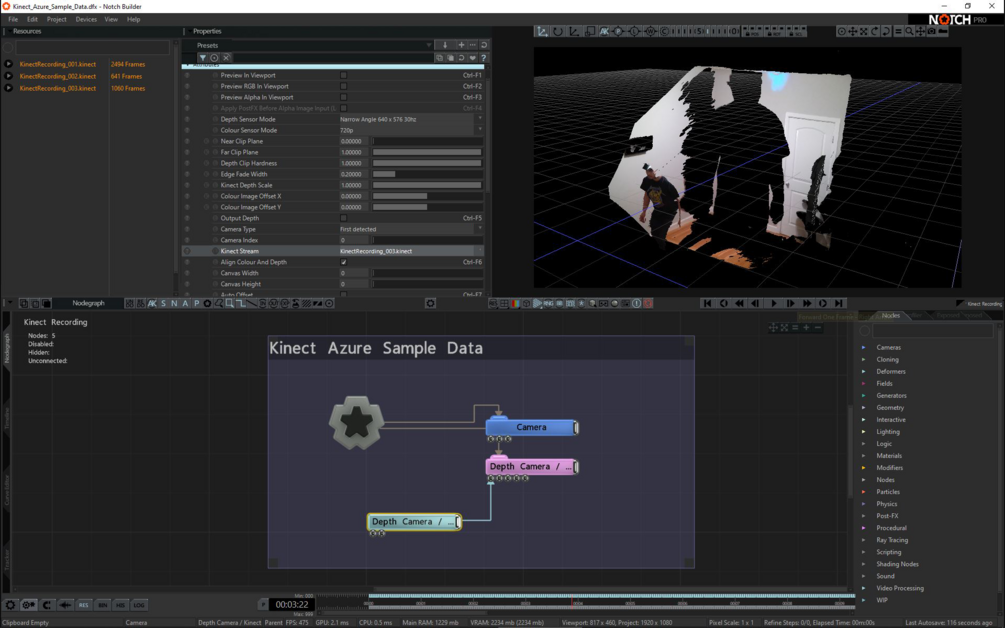Open the Devices menu
Screen dimensions: 1005x628
(86, 19)
